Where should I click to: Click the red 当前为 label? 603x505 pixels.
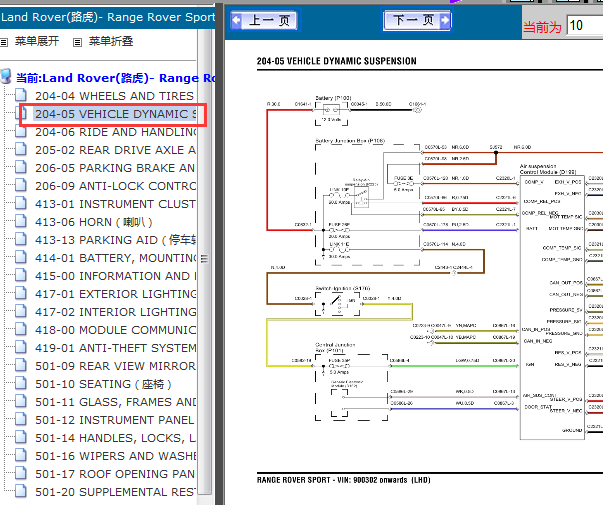pyautogui.click(x=542, y=27)
